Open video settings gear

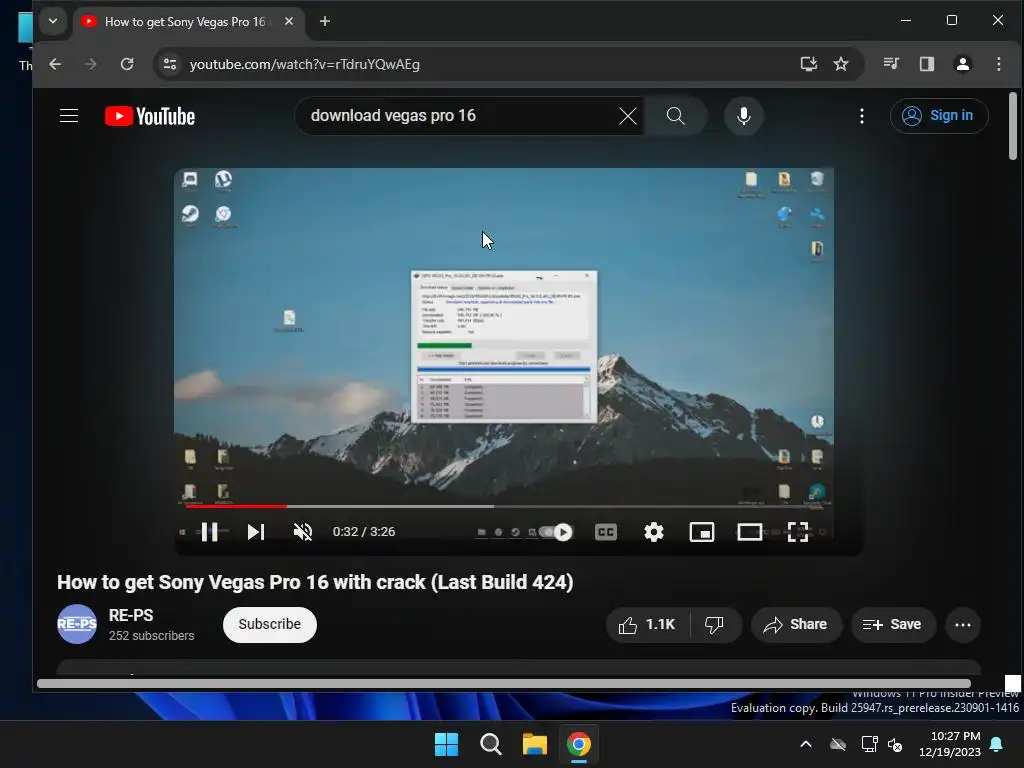click(x=654, y=532)
